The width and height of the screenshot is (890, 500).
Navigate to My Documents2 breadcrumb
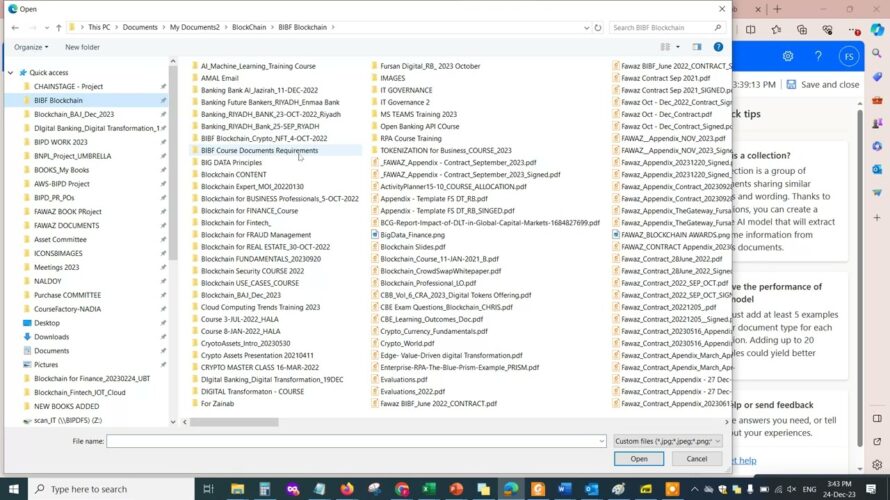pos(194,27)
